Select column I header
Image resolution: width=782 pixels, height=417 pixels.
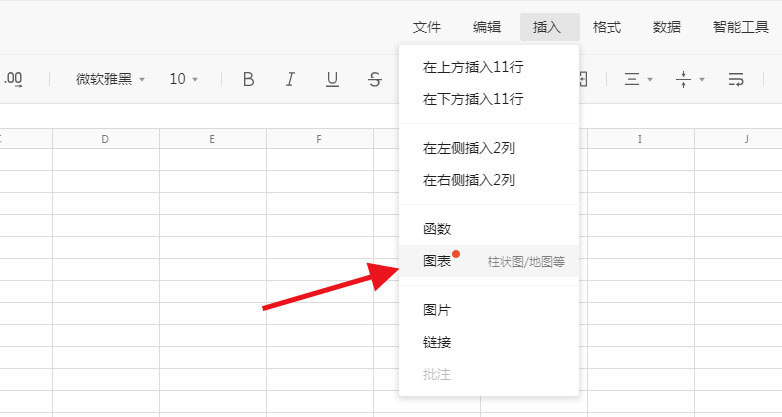[x=641, y=139]
